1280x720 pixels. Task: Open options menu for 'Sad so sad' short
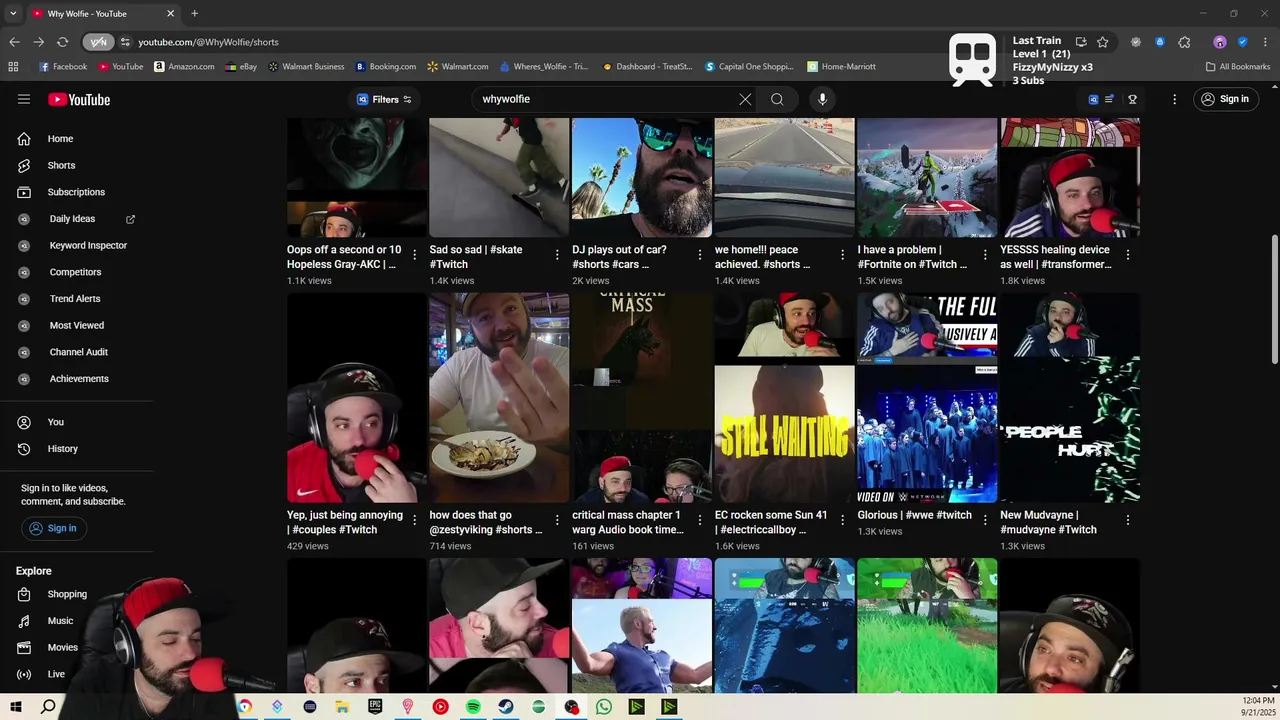click(x=557, y=255)
